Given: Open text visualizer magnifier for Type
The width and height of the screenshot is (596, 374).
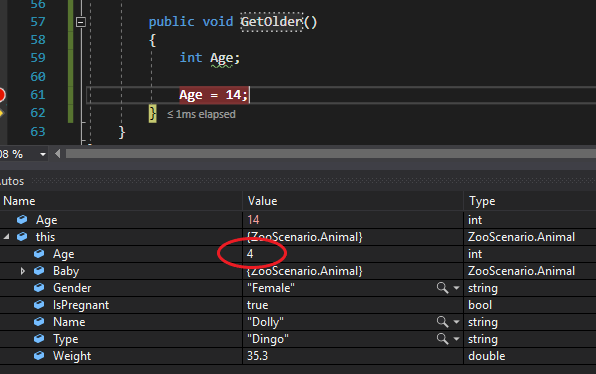Looking at the screenshot, I should pos(442,339).
